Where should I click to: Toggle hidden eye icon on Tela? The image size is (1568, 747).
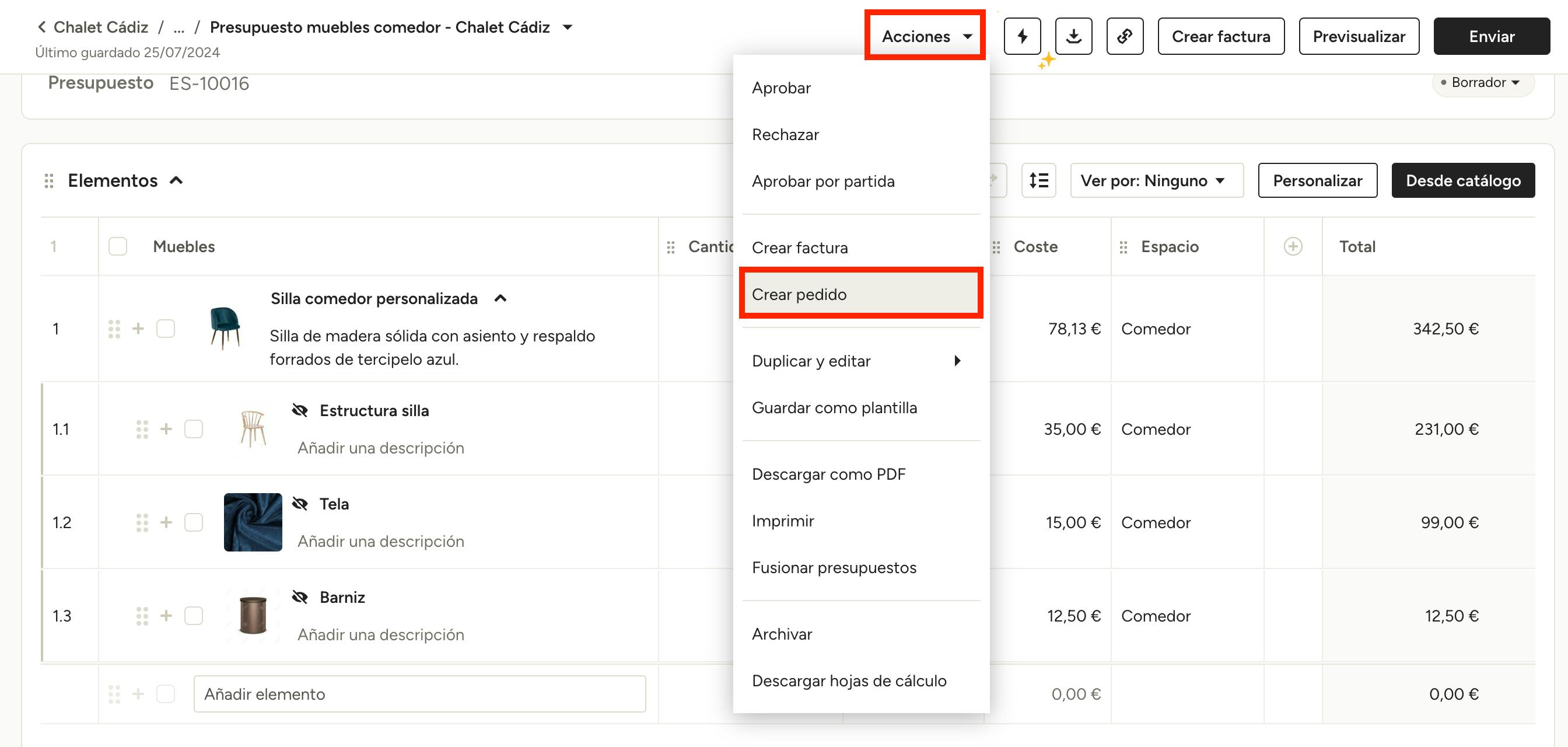coord(299,504)
